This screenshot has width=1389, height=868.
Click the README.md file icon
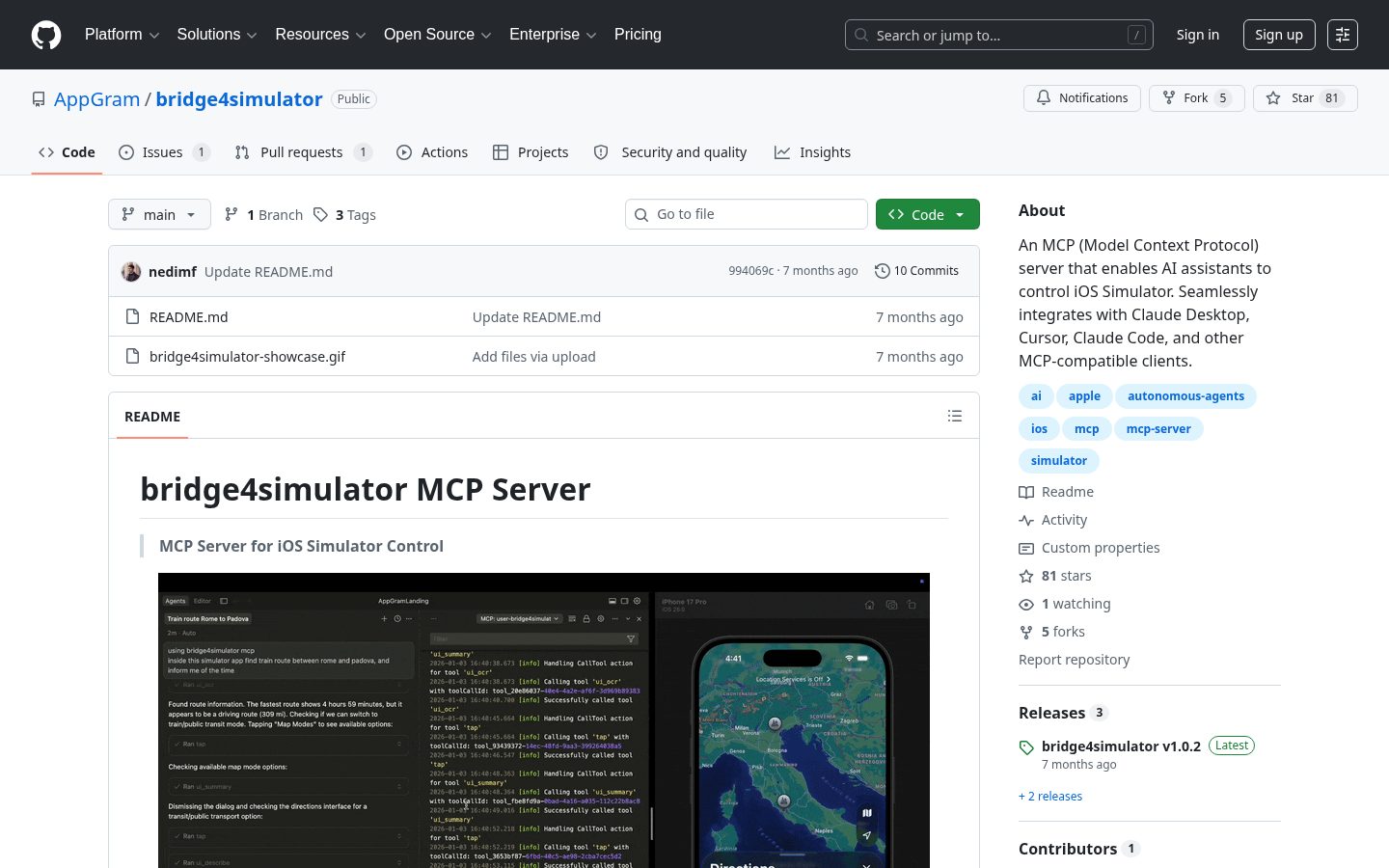click(133, 316)
